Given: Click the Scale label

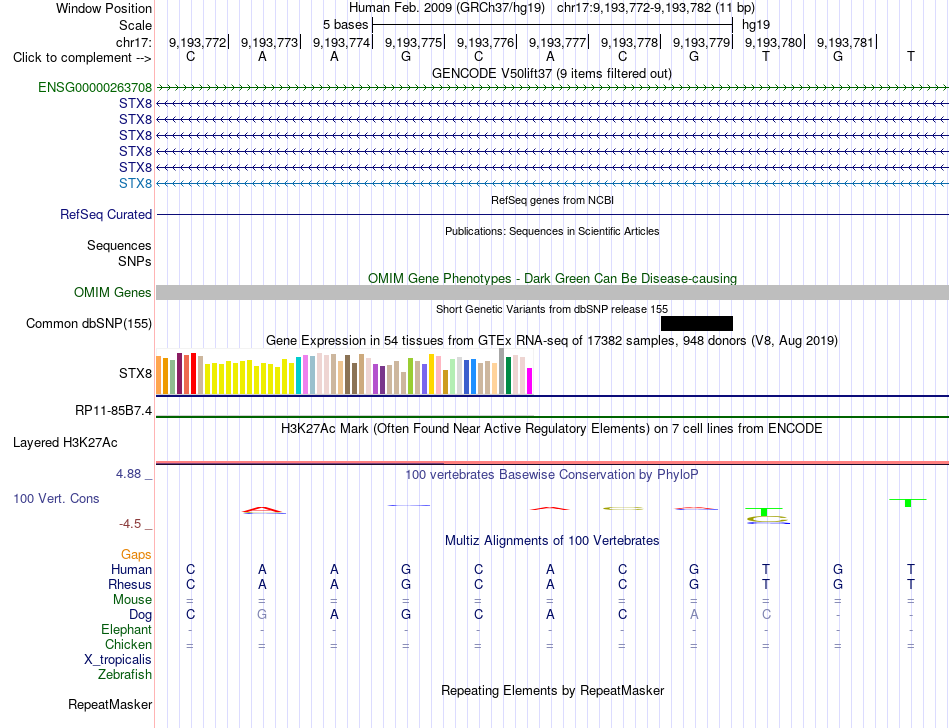Looking at the screenshot, I should (135, 25).
